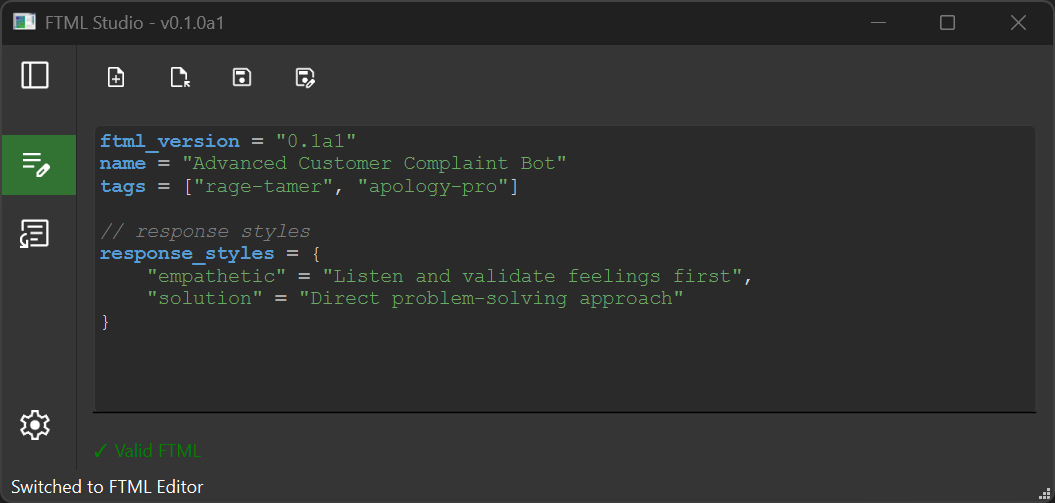Screen dimensions: 1055x503
Task: Choose the Save As toolbar icon
Action: pyautogui.click(x=305, y=78)
